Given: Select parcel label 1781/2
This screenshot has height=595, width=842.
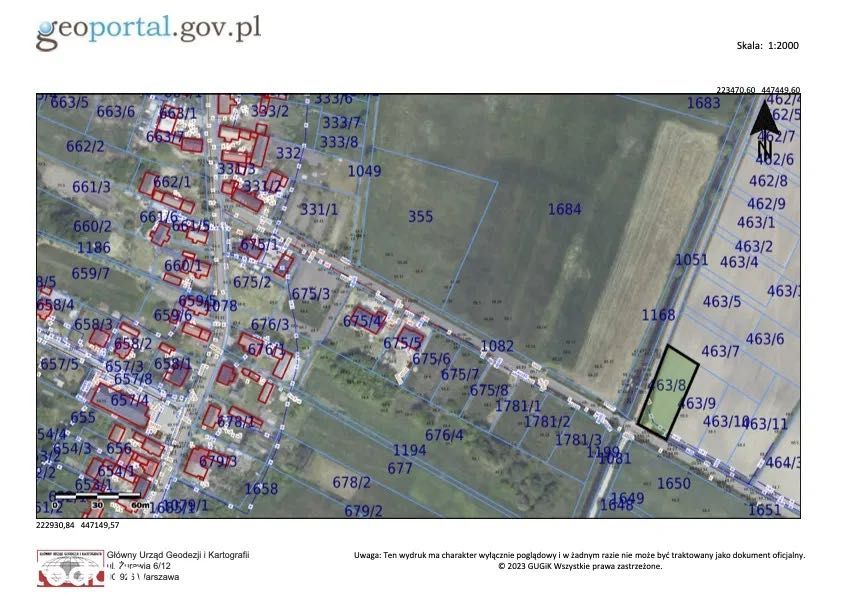Looking at the screenshot, I should pyautogui.click(x=547, y=422).
